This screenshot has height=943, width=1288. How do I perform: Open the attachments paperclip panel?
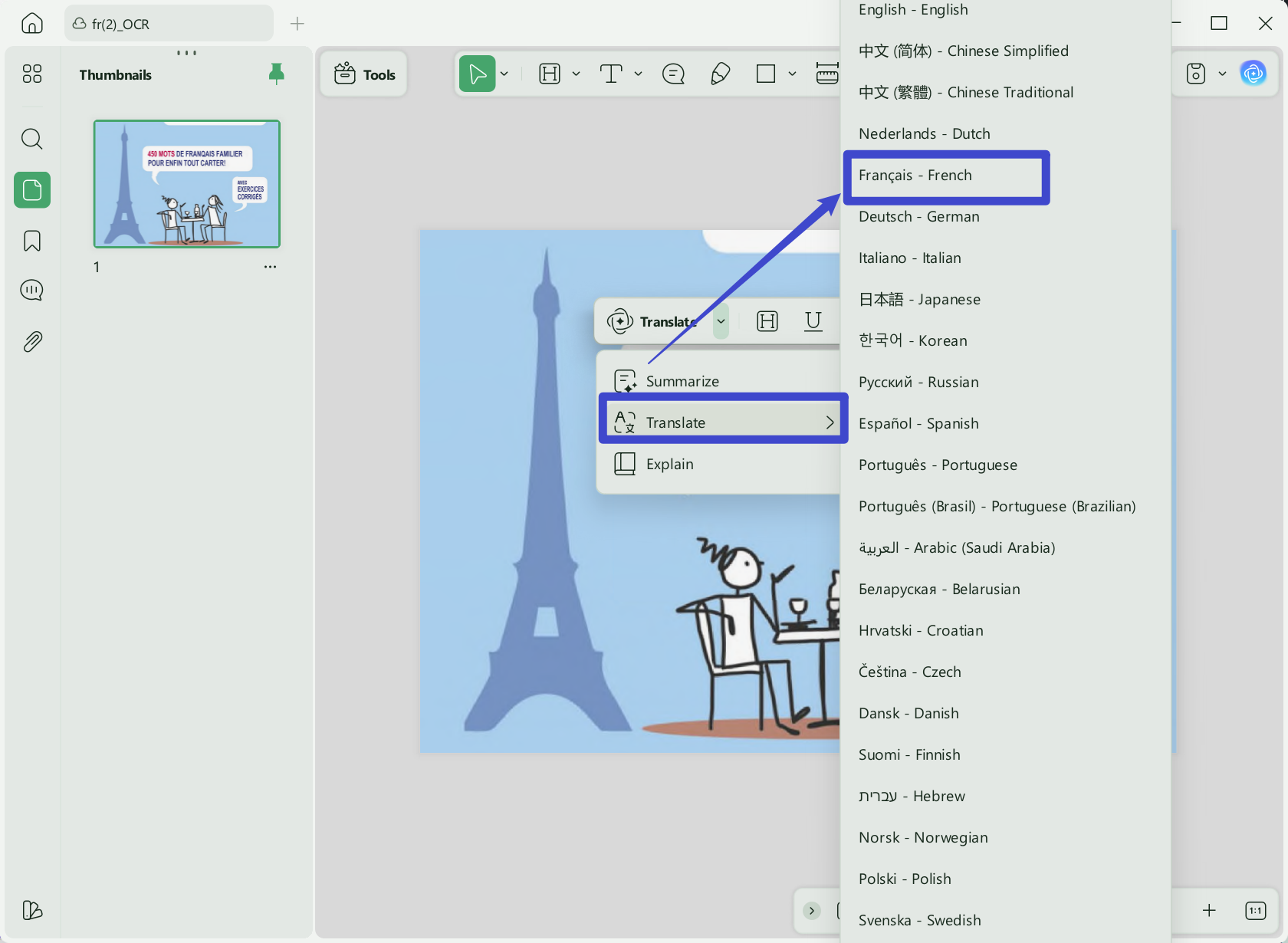[31, 341]
